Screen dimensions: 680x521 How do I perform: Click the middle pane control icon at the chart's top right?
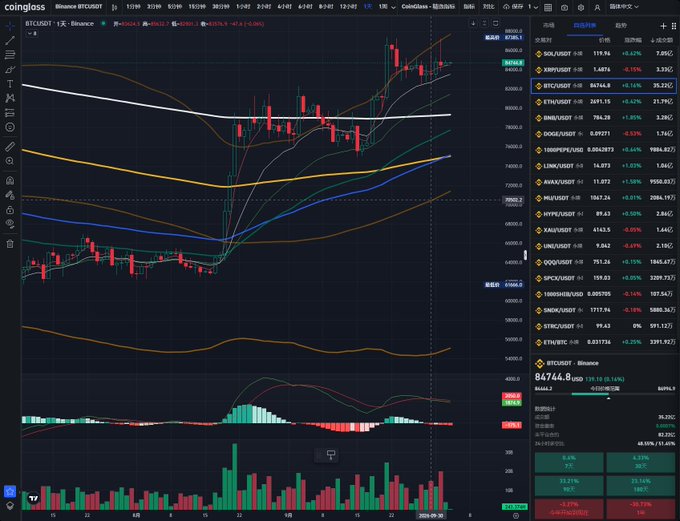click(484, 23)
